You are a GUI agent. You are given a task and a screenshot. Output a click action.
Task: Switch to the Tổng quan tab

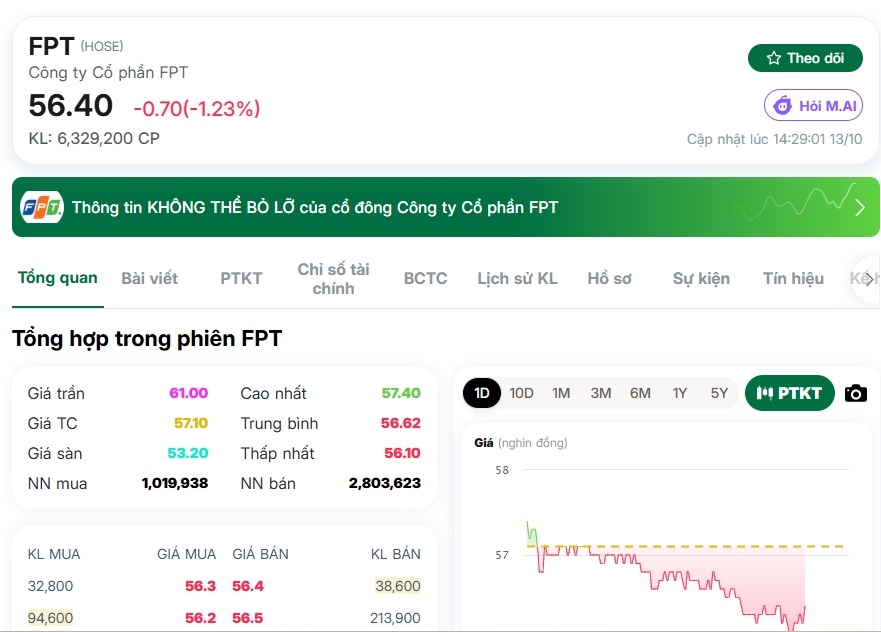[57, 278]
